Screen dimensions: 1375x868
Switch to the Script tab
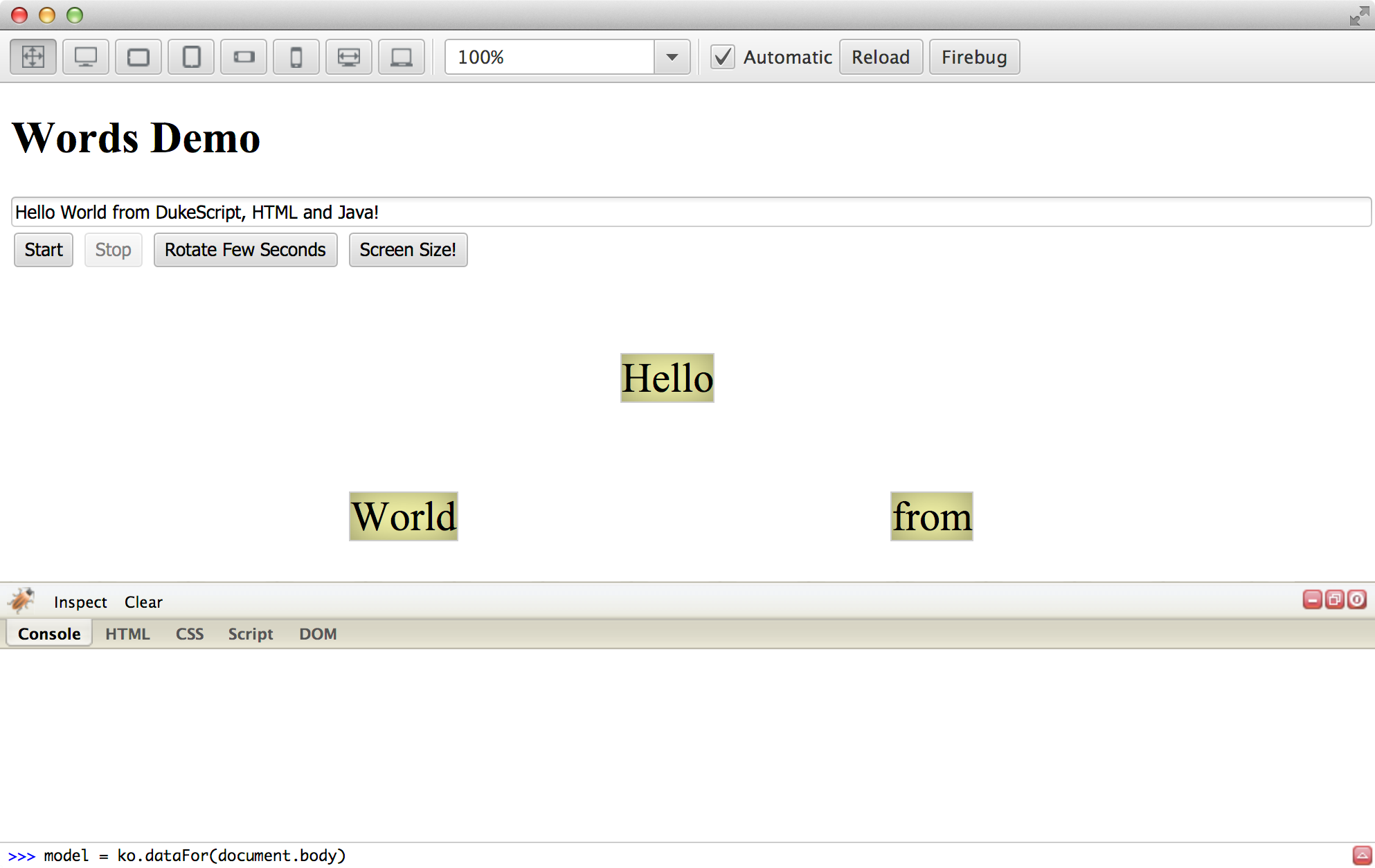251,634
